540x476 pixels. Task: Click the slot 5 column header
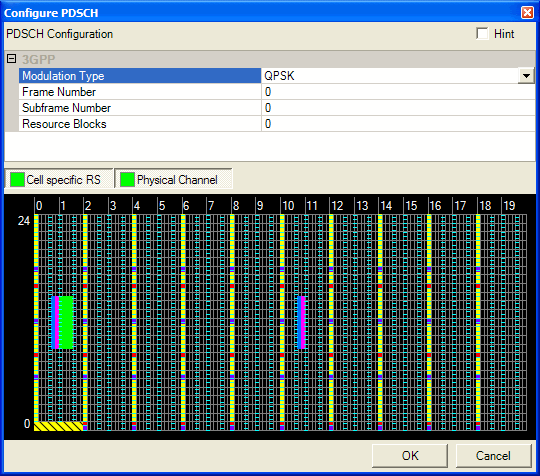click(x=162, y=206)
